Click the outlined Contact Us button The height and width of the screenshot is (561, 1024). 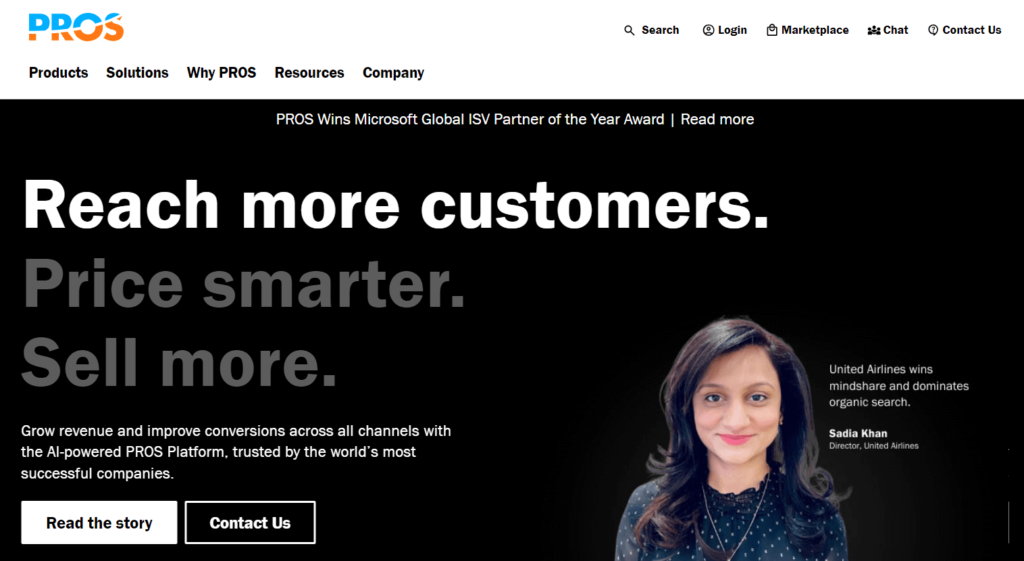tap(250, 522)
